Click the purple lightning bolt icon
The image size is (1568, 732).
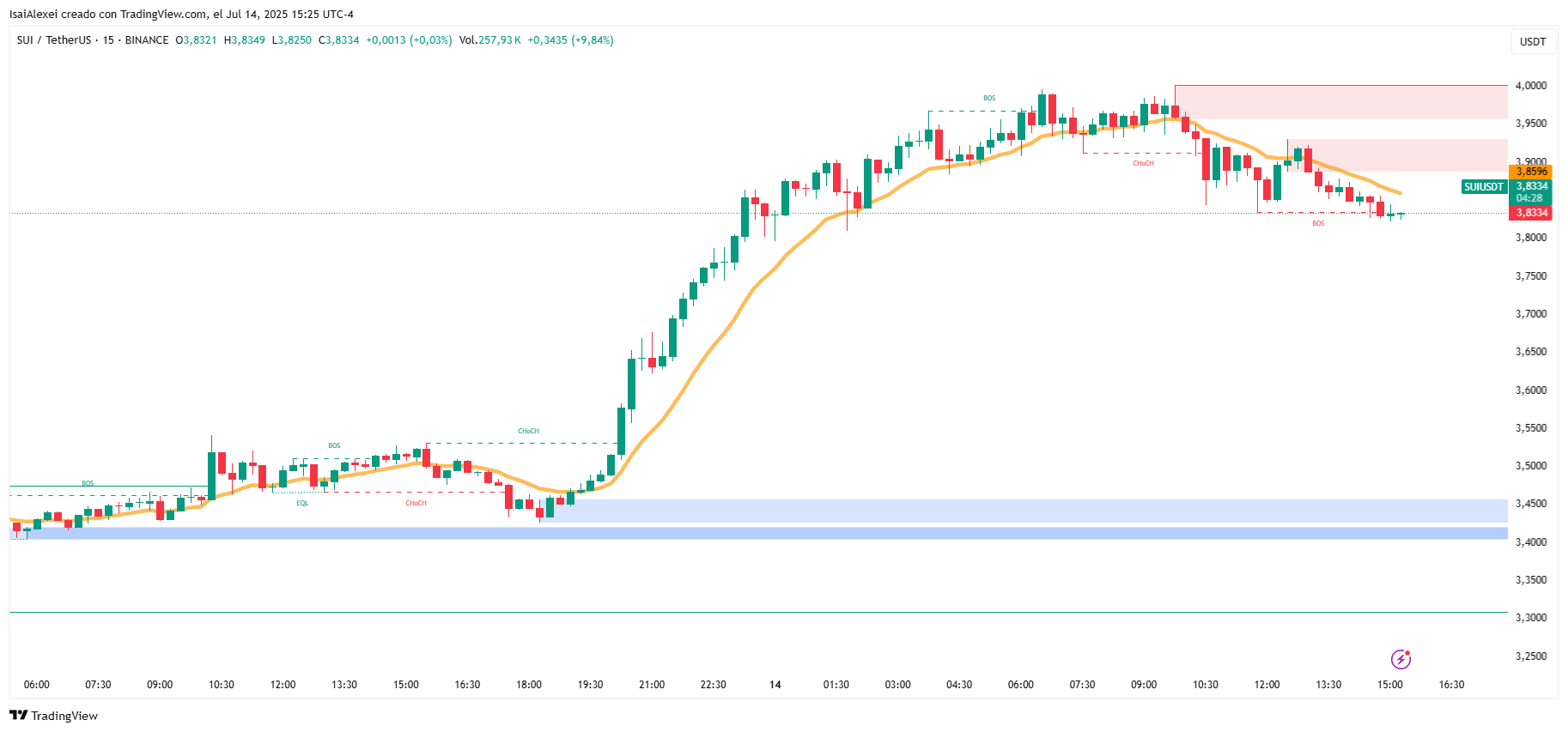1401,659
